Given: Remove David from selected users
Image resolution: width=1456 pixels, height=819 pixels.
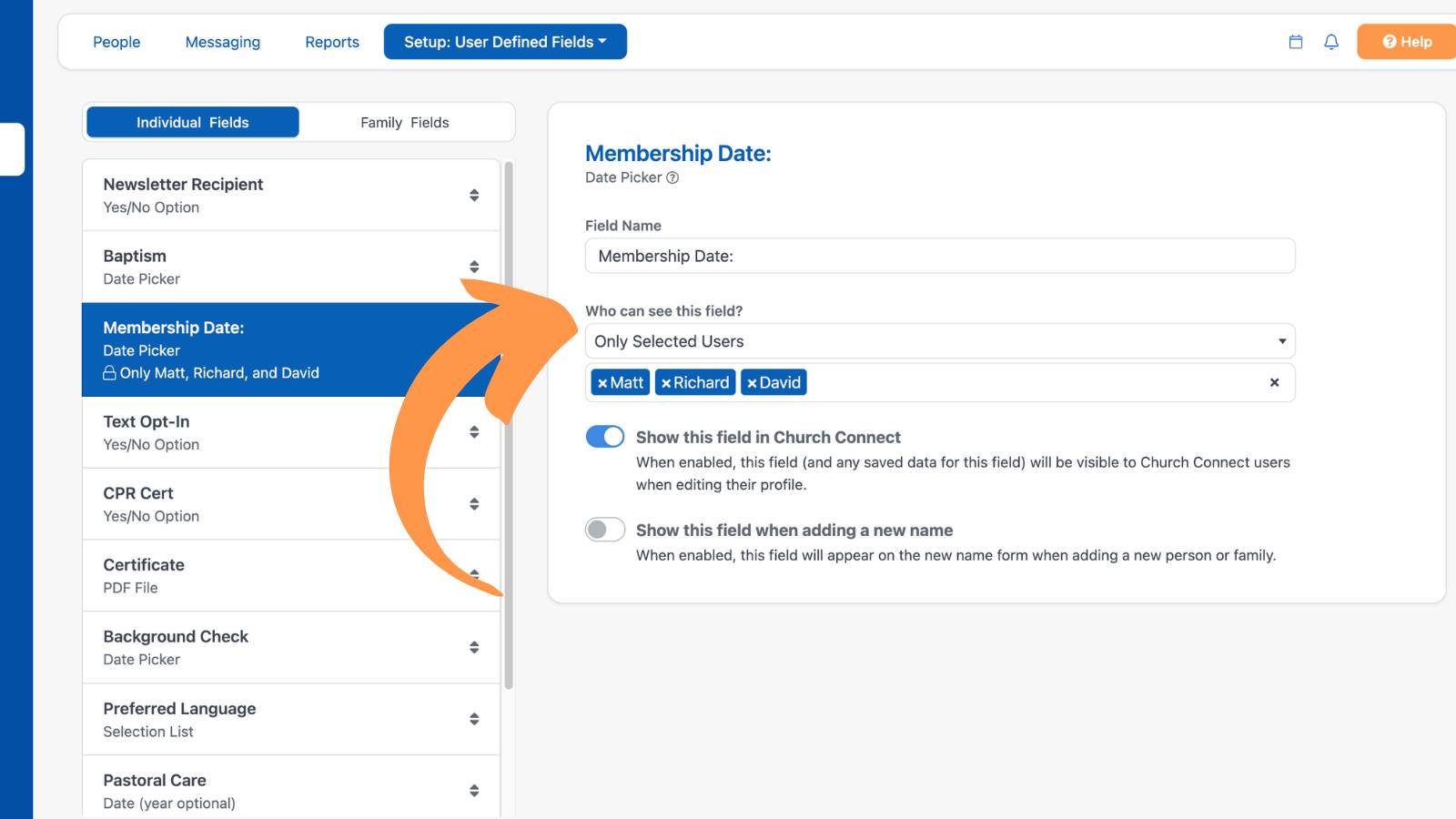Looking at the screenshot, I should tap(752, 383).
